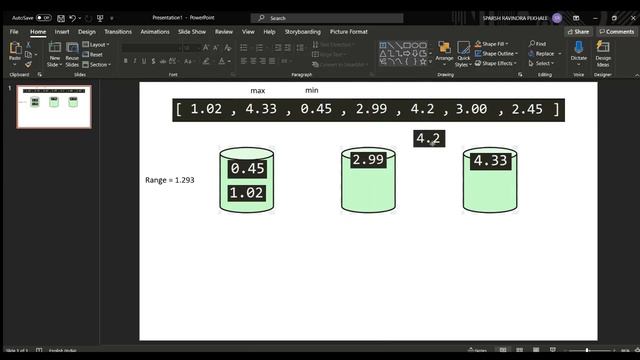Open the Review tab
This screenshot has width=640, height=360.
click(224, 31)
